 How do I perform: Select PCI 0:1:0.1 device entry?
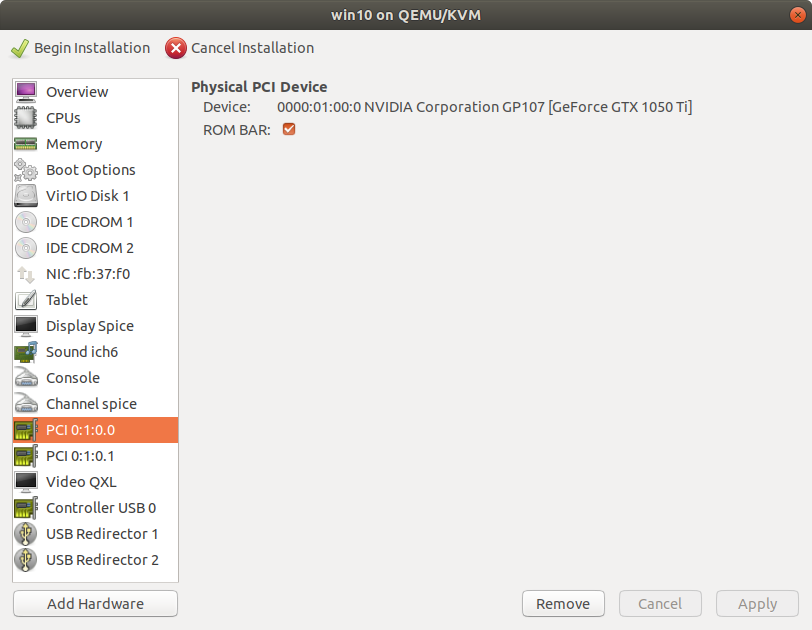(80, 456)
